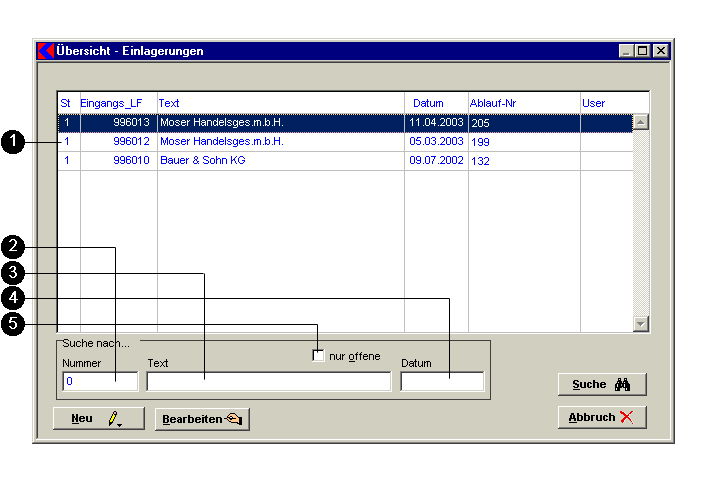Click the User column header
Image resolution: width=709 pixels, height=482 pixels.
coord(593,103)
